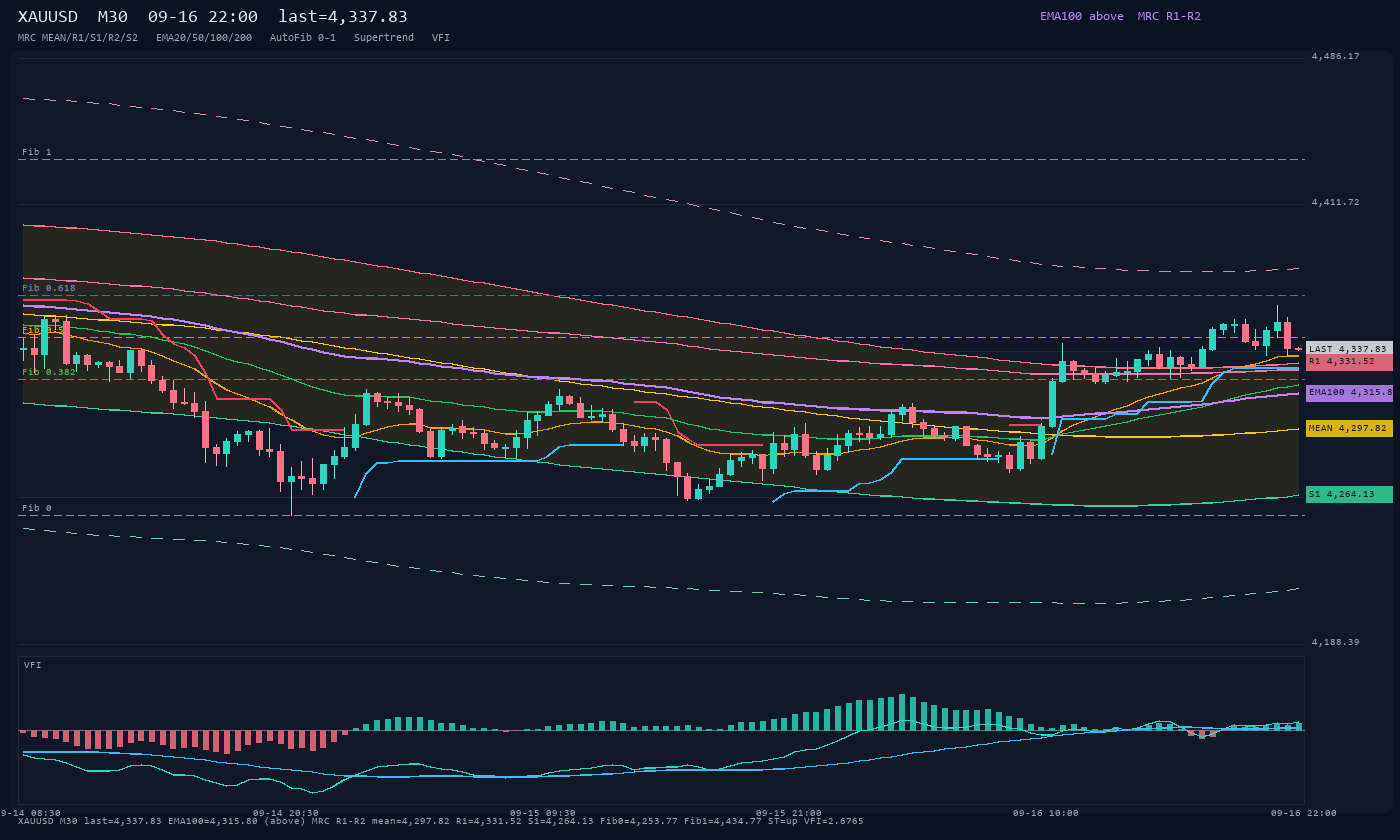Select the EMA100 4,315.8 price tag
Viewport: 1400px width, 840px height.
coord(1349,393)
